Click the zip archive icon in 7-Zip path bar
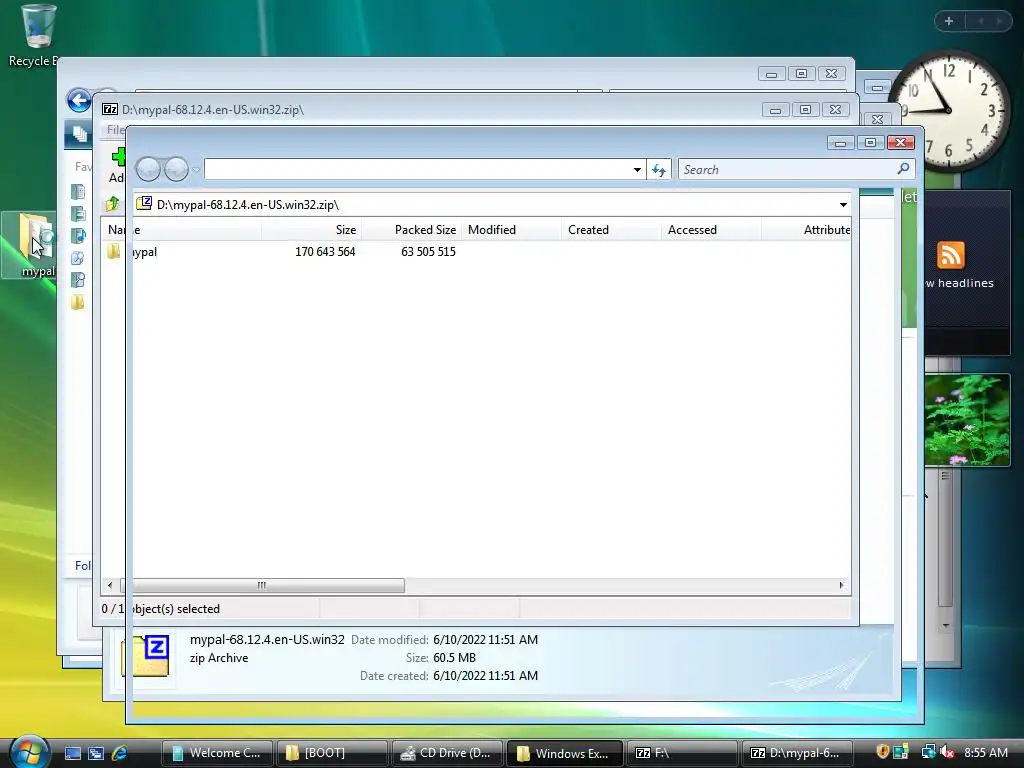This screenshot has width=1024, height=768. click(x=144, y=204)
